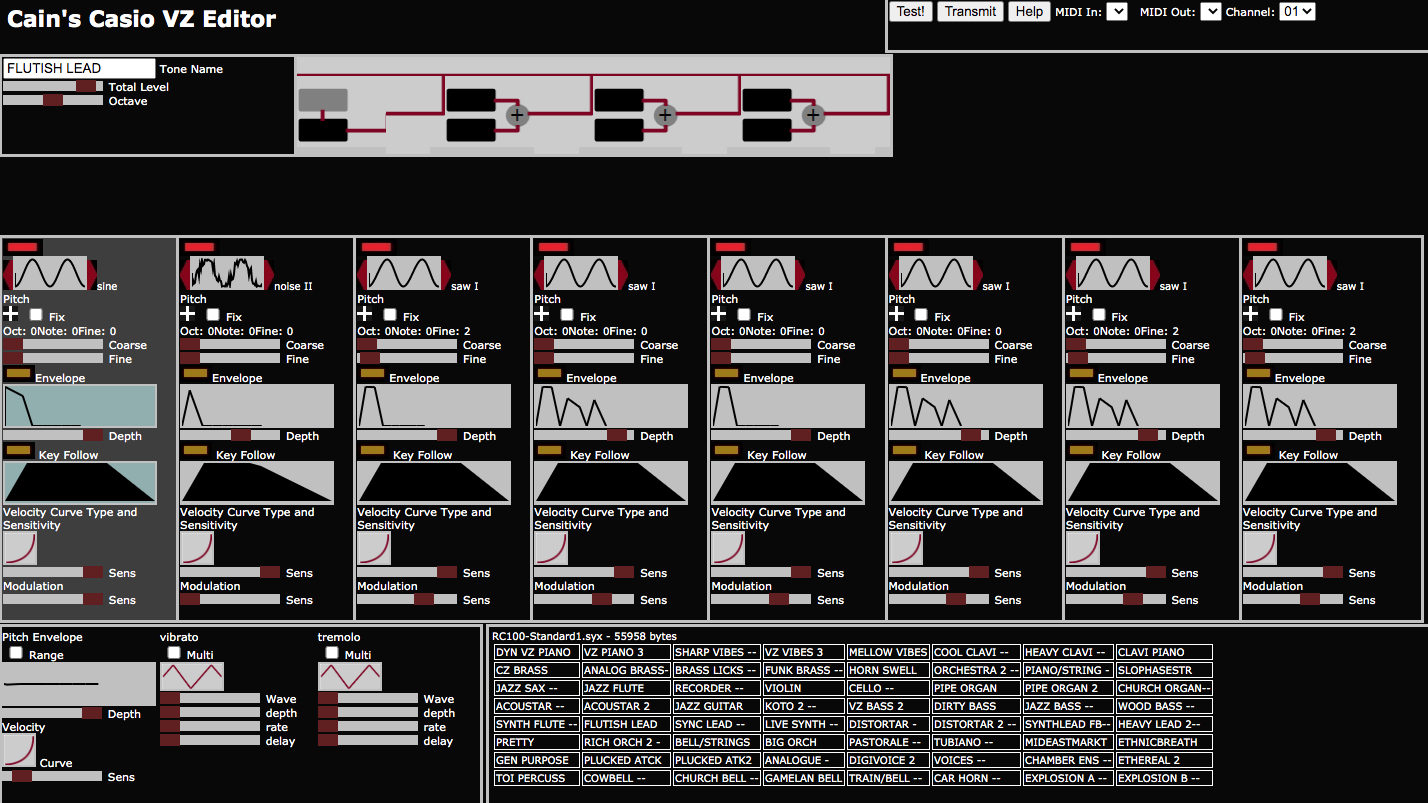Click the vibrato triangle waveform icon
The height and width of the screenshot is (803, 1428).
pos(191,677)
